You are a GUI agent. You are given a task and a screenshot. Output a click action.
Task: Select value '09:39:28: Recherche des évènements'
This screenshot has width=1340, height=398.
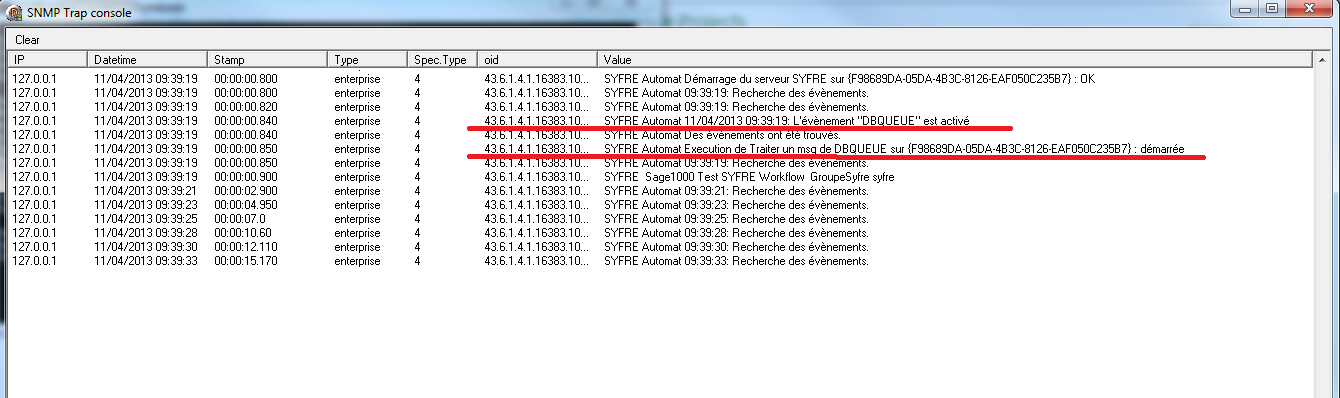(737, 232)
